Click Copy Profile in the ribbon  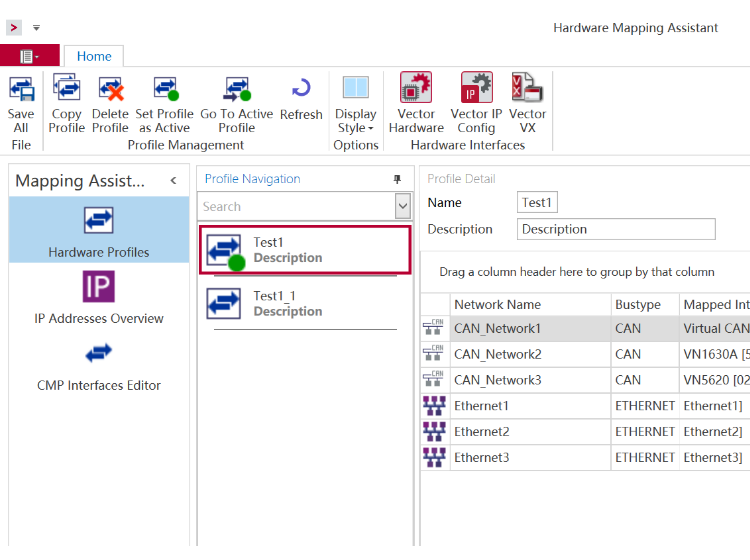pyautogui.click(x=66, y=105)
